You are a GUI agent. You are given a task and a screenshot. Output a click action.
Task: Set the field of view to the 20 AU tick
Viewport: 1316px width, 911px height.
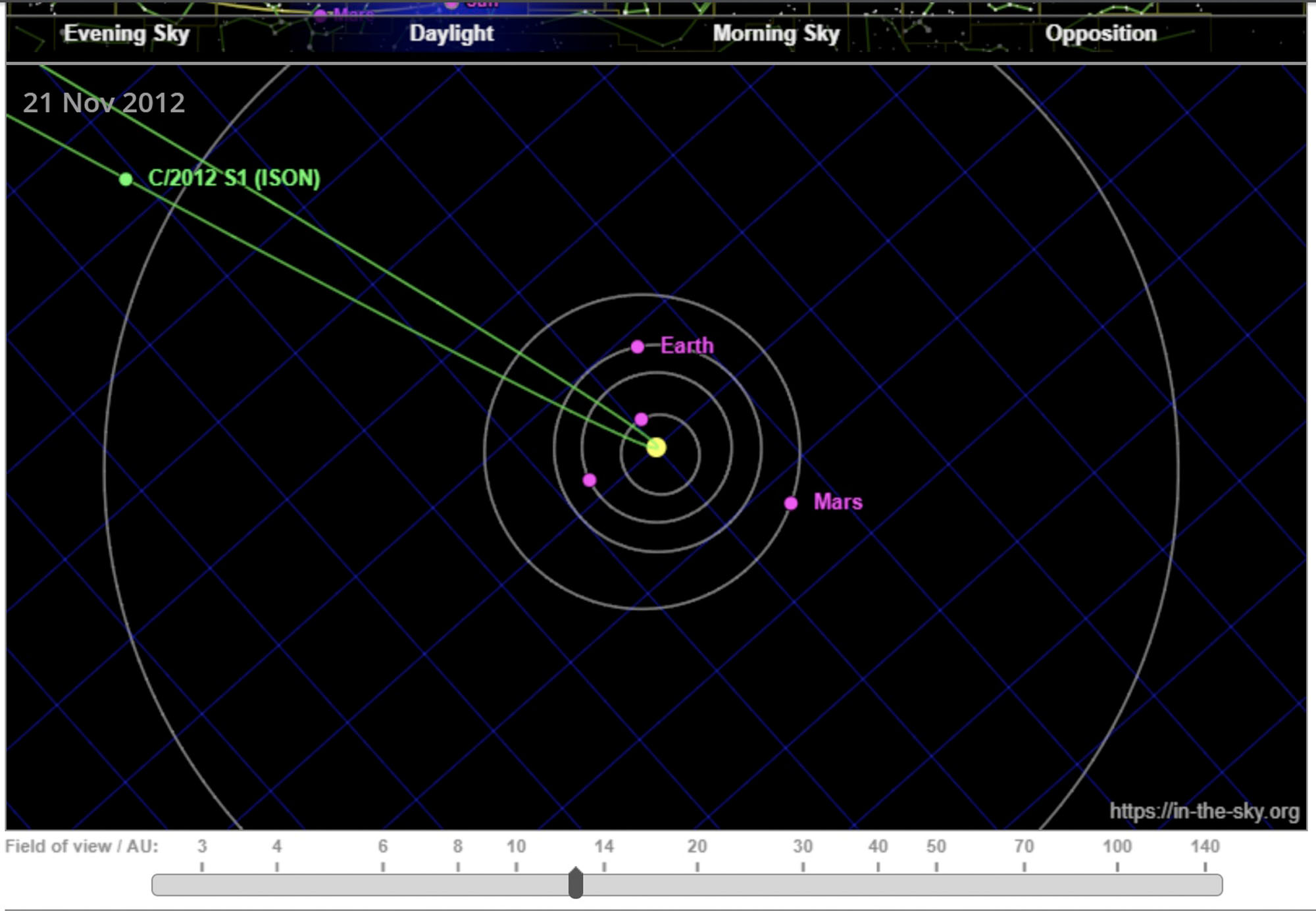coord(697,884)
